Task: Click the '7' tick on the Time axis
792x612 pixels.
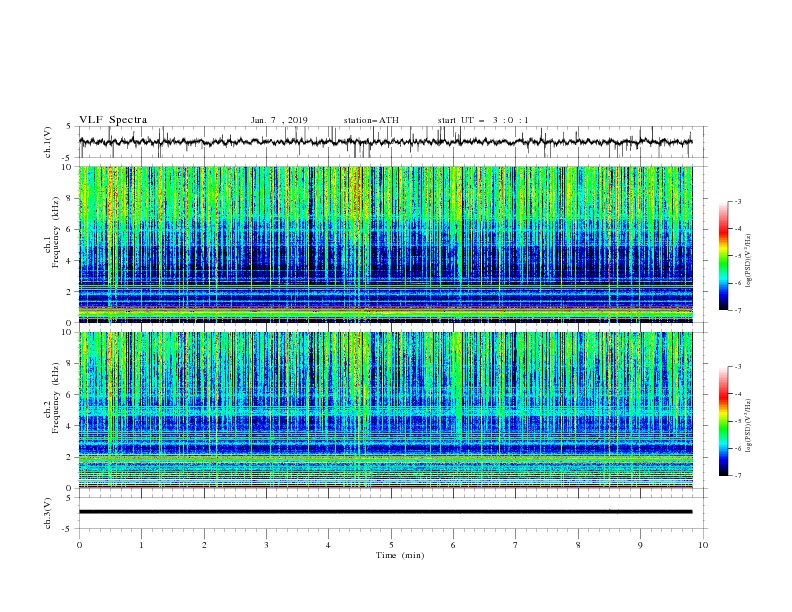Action: [516, 545]
